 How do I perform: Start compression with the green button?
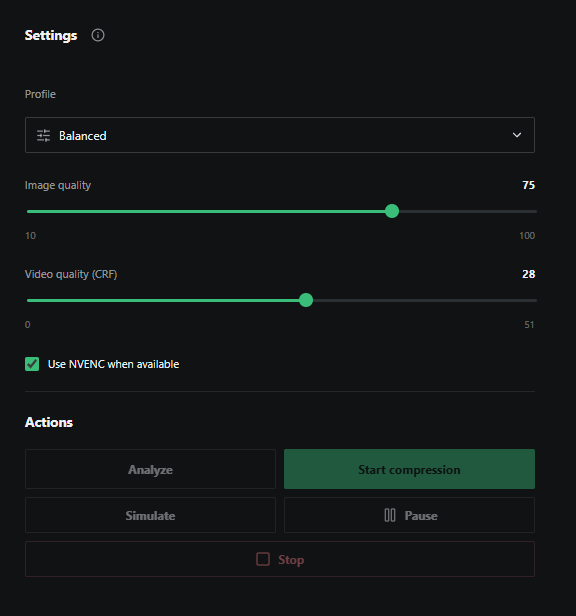click(409, 469)
